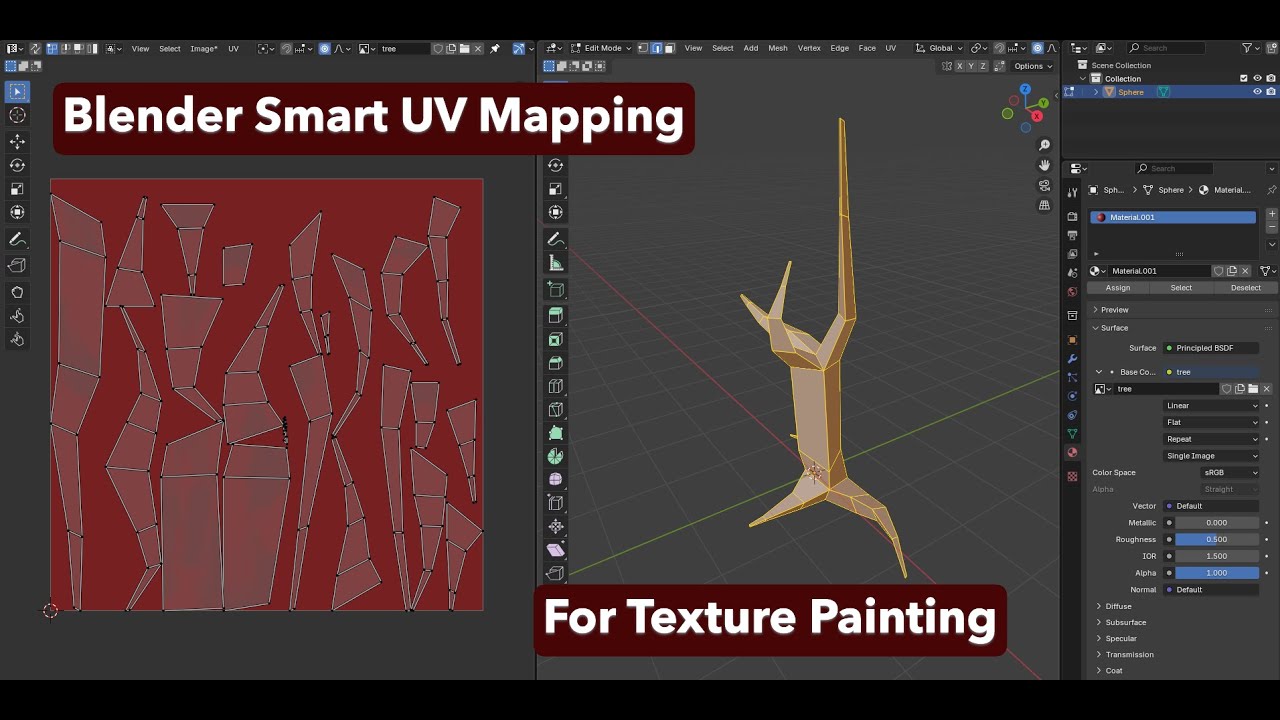Select the UV editor Transform tool
The width and height of the screenshot is (1280, 720).
coord(17,212)
